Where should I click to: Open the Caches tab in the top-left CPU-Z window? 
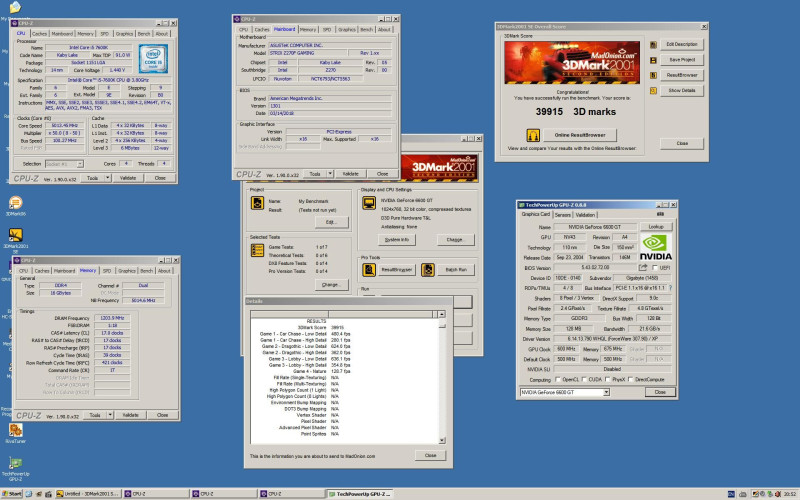click(x=41, y=33)
